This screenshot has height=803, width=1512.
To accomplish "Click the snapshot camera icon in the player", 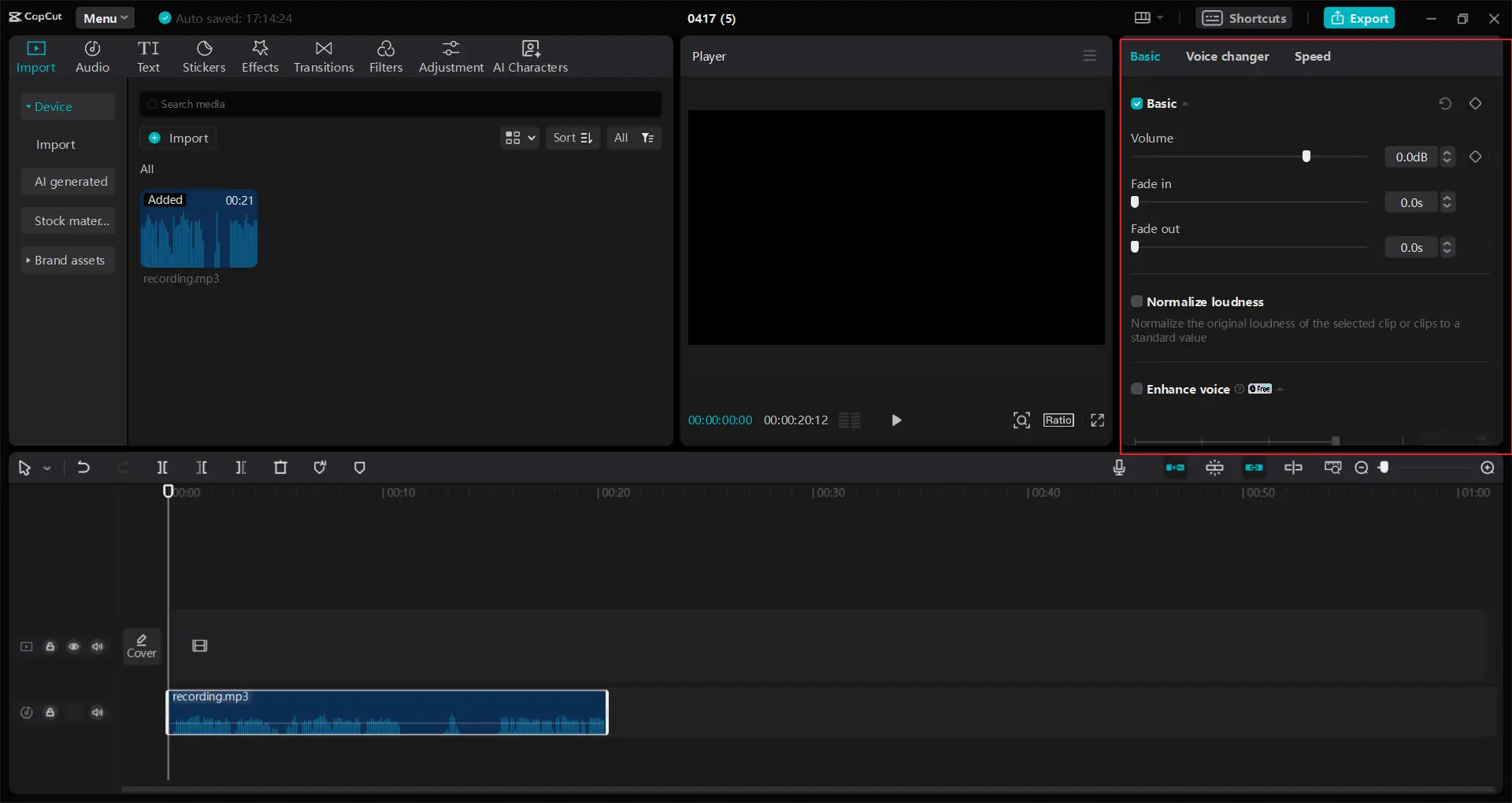I will tap(1021, 420).
